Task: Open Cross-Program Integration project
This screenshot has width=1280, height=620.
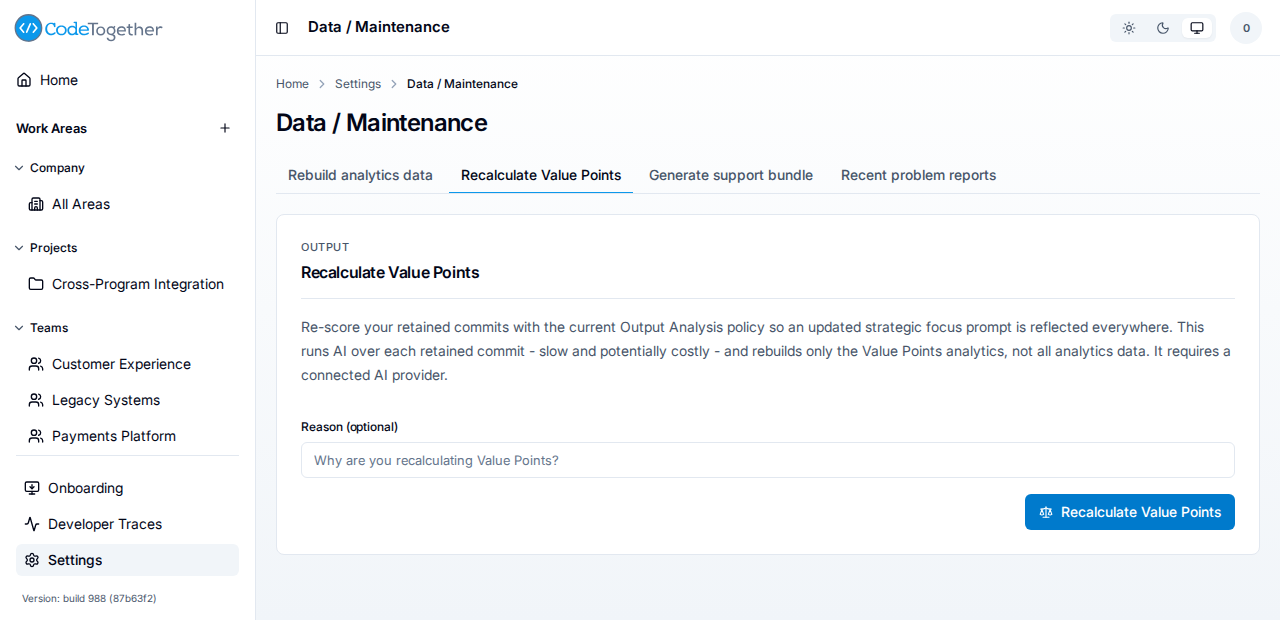Action: click(127, 284)
